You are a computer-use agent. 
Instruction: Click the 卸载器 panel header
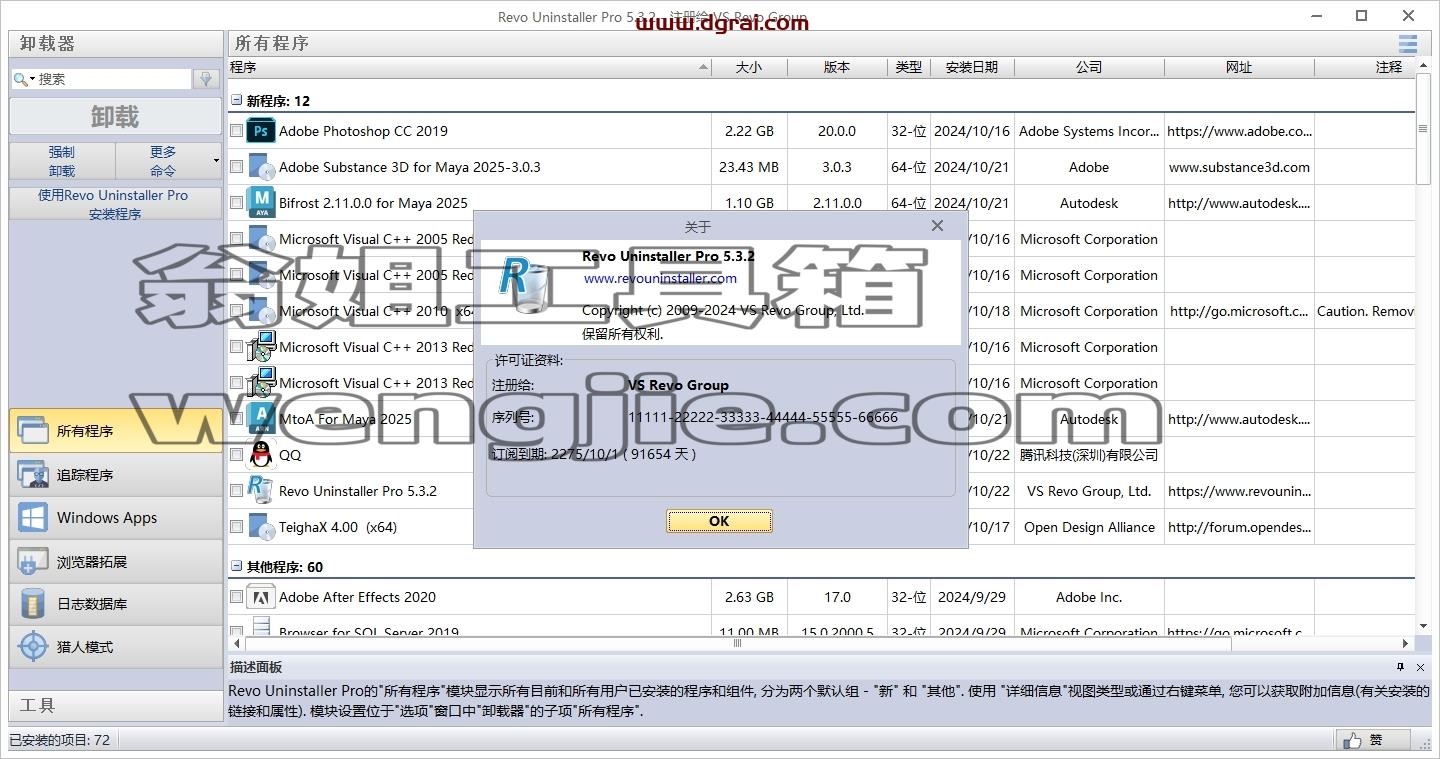[116, 43]
